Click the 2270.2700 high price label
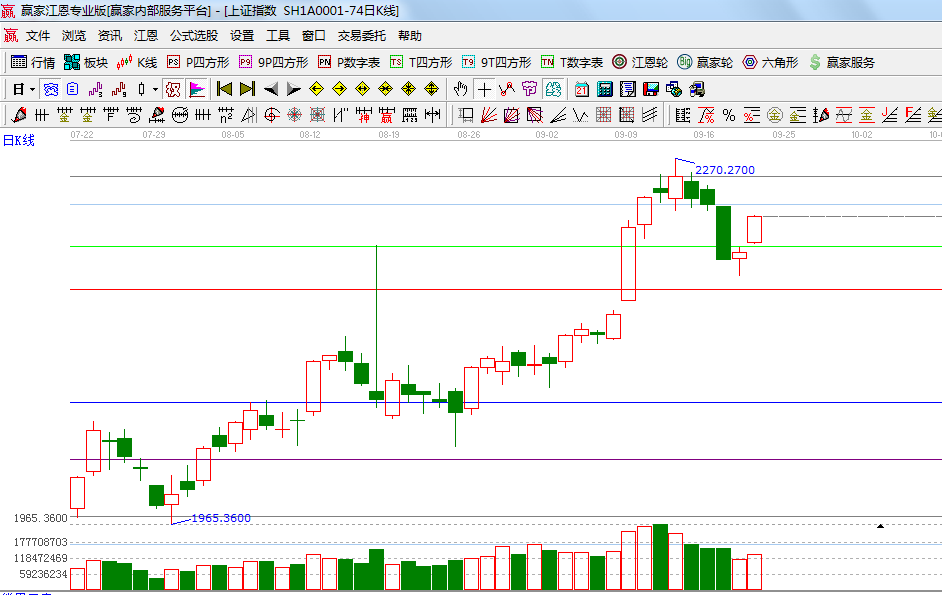Image resolution: width=942 pixels, height=595 pixels. (x=725, y=170)
